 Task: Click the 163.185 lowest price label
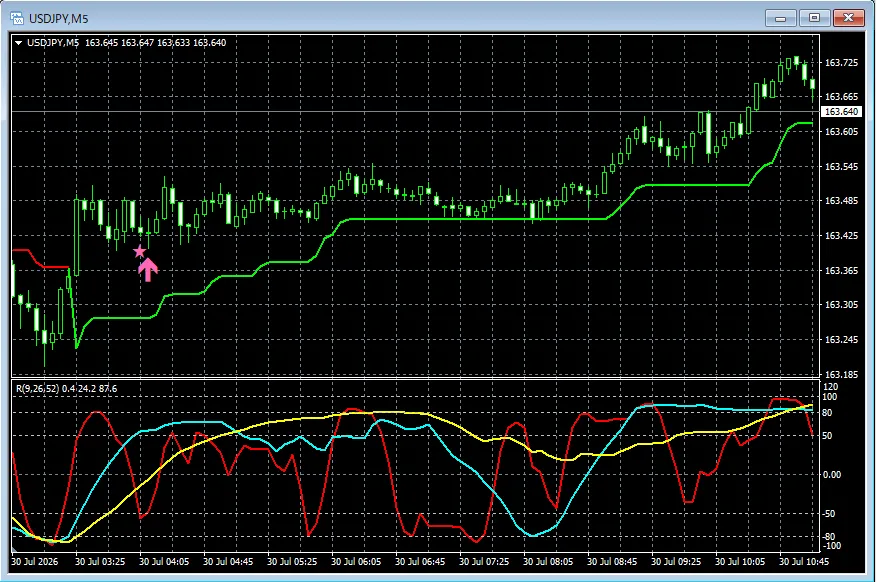(841, 374)
